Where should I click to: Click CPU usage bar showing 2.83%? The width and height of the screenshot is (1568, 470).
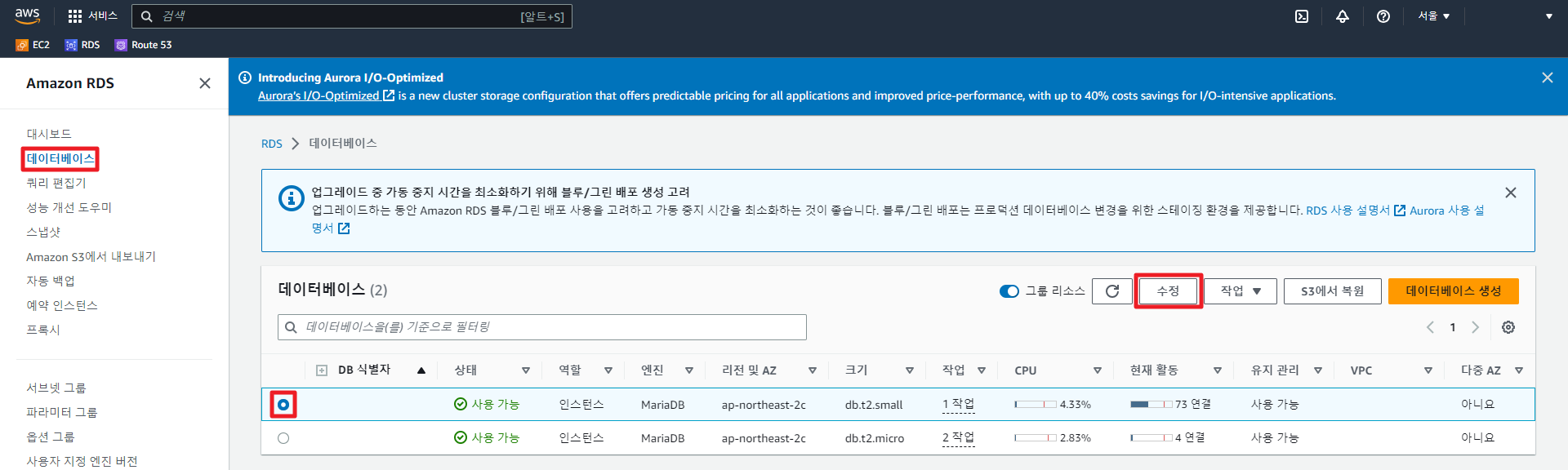click(x=1036, y=438)
